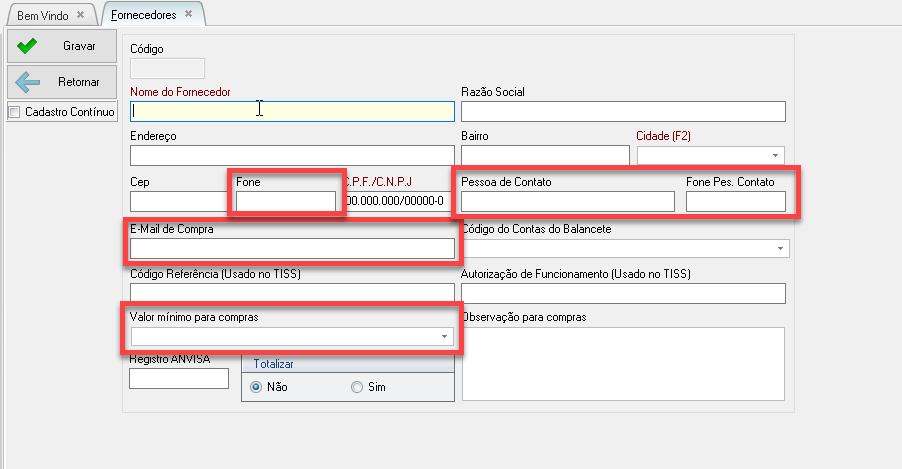Open the Cidade (F2) dropdown
The image size is (902, 469).
(775, 156)
